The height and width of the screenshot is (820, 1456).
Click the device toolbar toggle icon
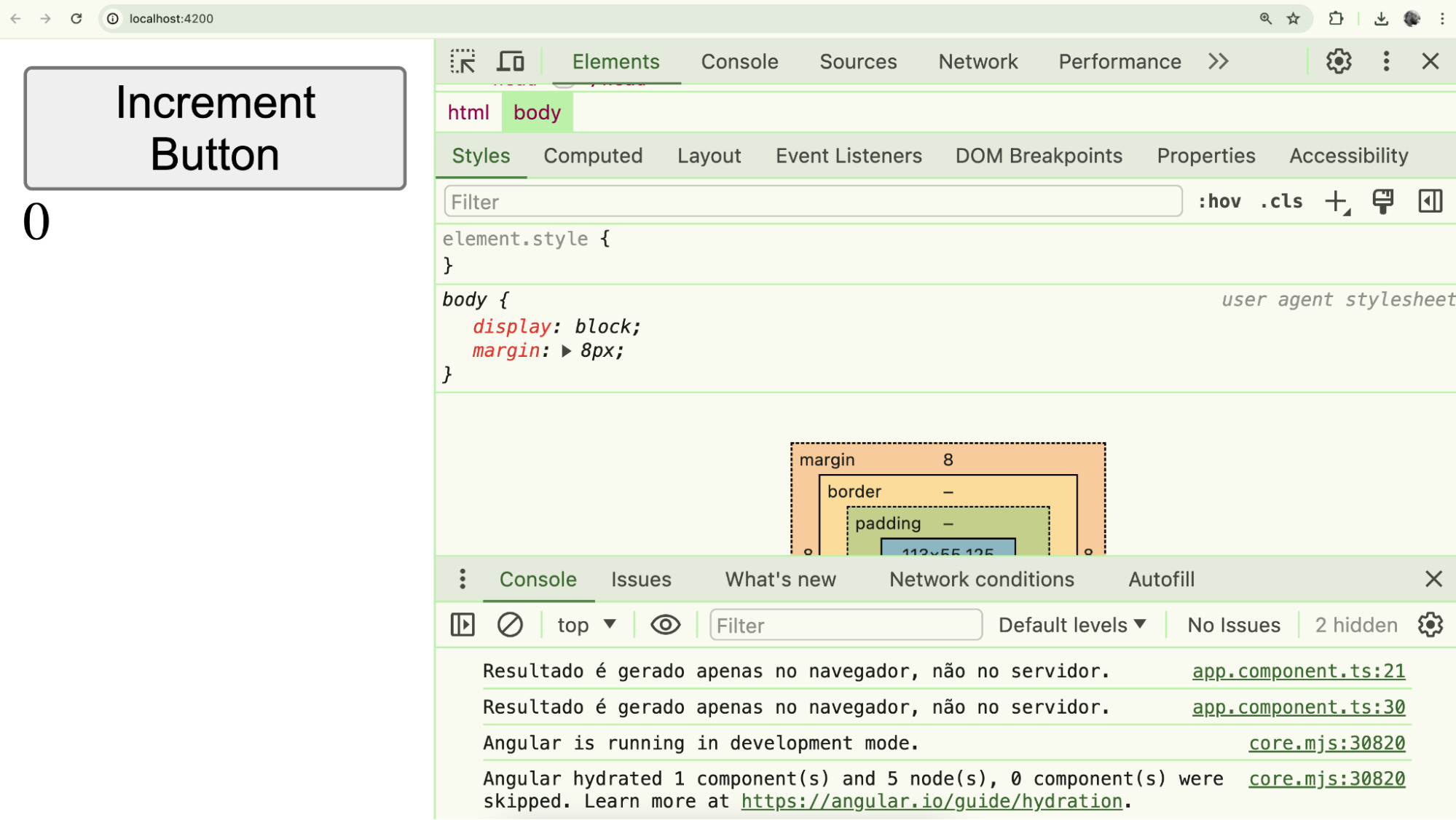510,61
